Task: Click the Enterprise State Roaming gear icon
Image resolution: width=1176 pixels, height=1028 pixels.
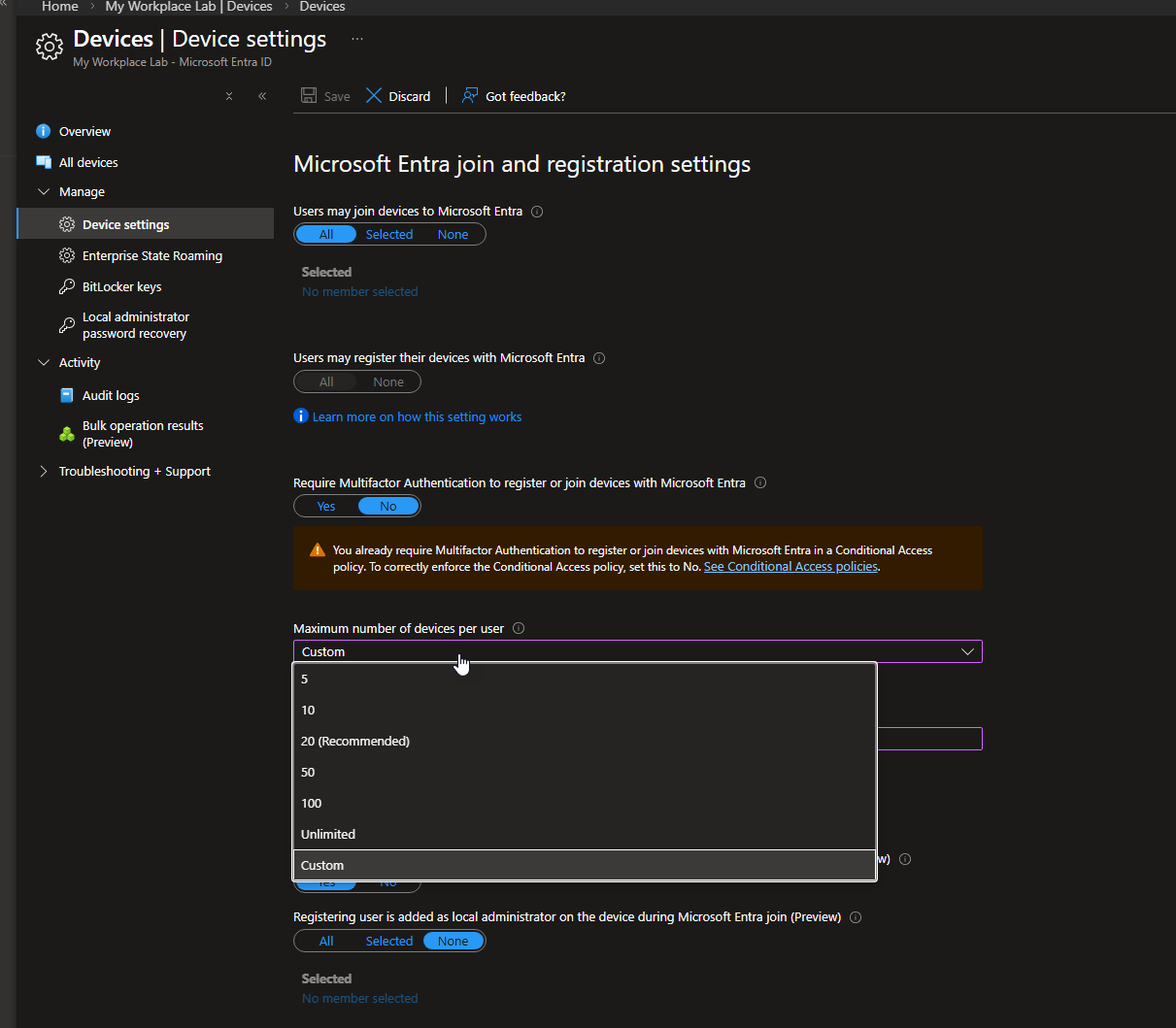Action: tap(67, 255)
